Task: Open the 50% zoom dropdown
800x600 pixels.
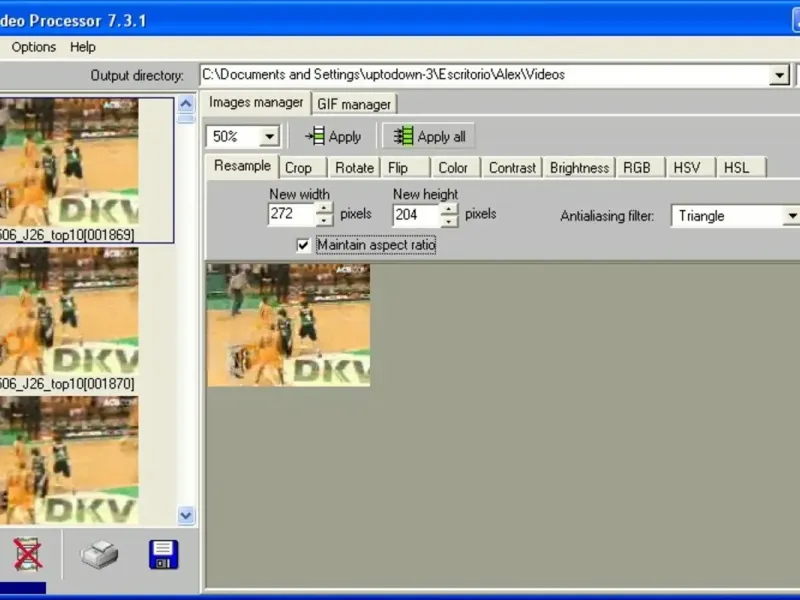Action: [269, 137]
